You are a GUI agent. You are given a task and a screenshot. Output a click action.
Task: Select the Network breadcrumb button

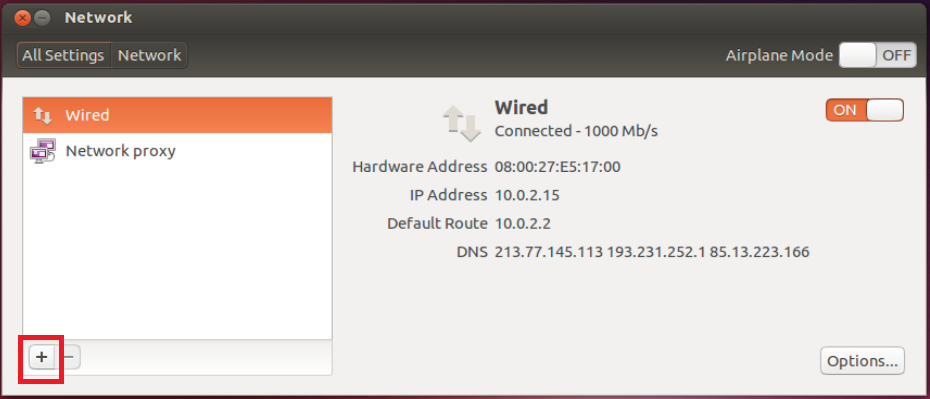click(149, 55)
